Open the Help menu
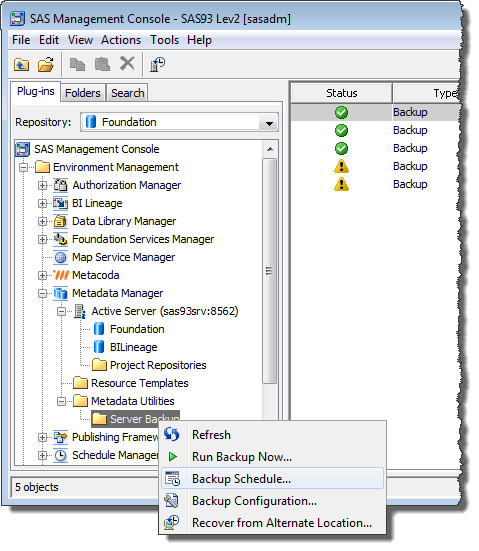This screenshot has height=551, width=479. point(199,40)
